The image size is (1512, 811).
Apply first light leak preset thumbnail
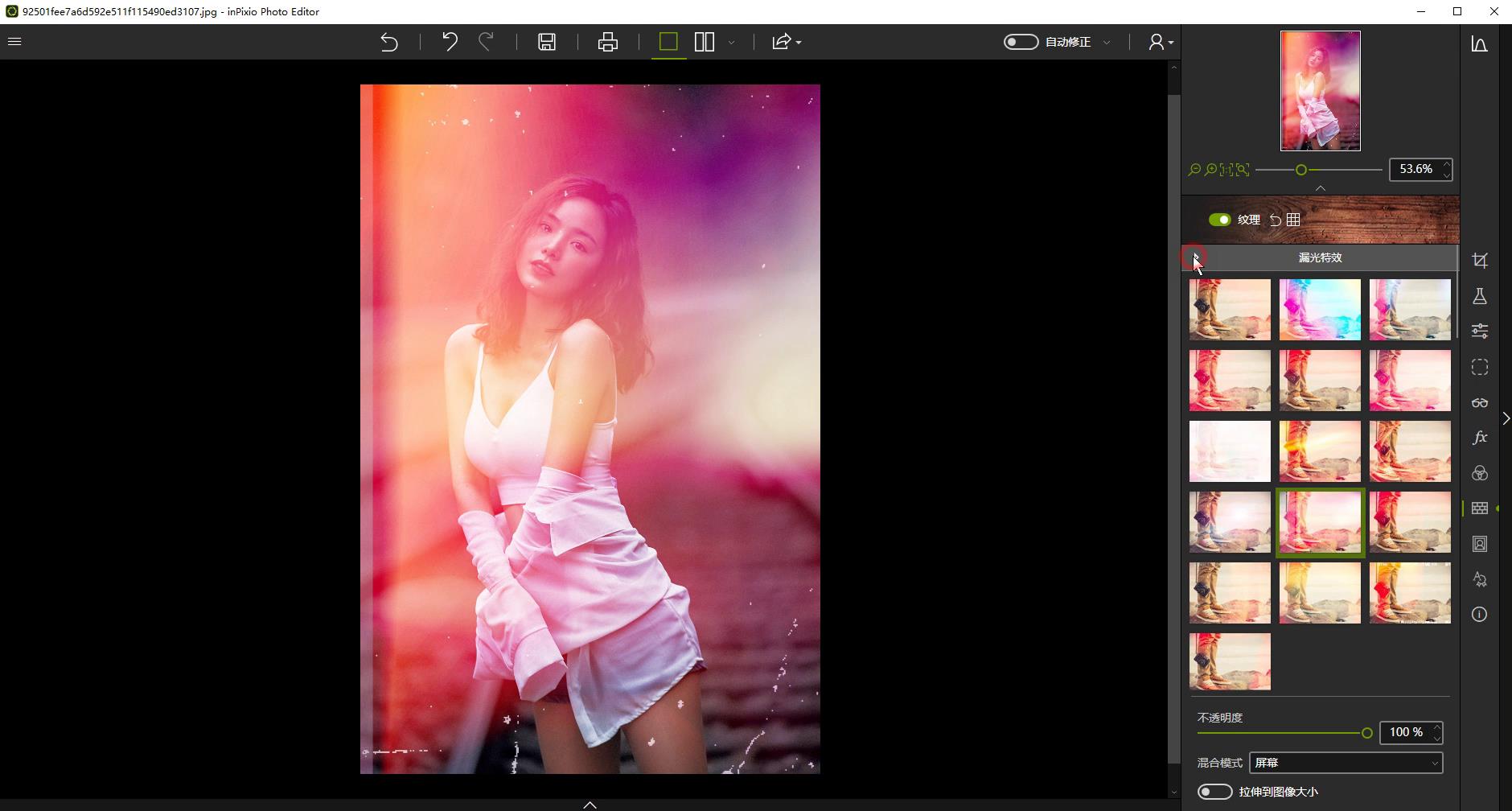point(1231,310)
